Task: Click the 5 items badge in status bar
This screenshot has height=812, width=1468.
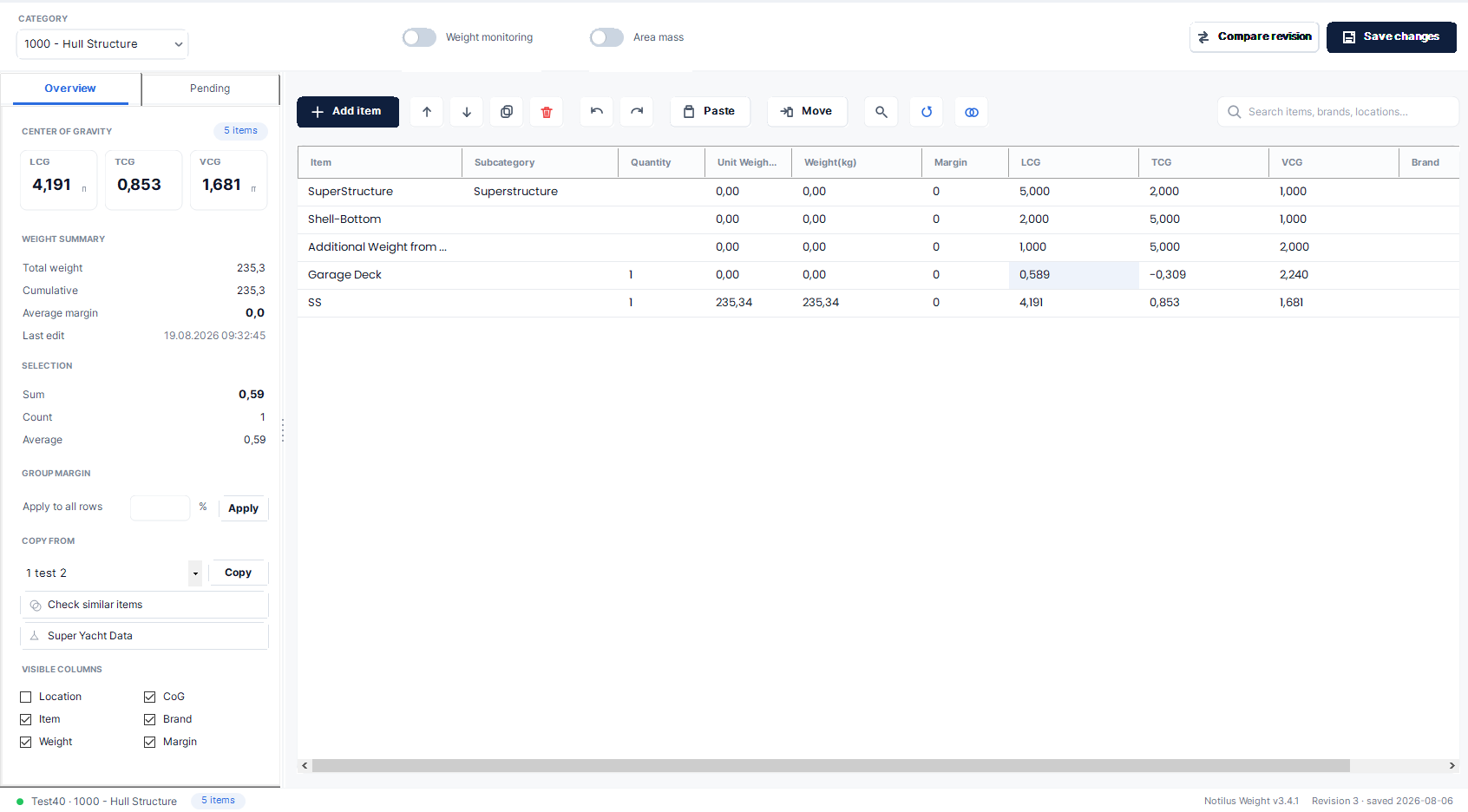Action: (x=218, y=801)
